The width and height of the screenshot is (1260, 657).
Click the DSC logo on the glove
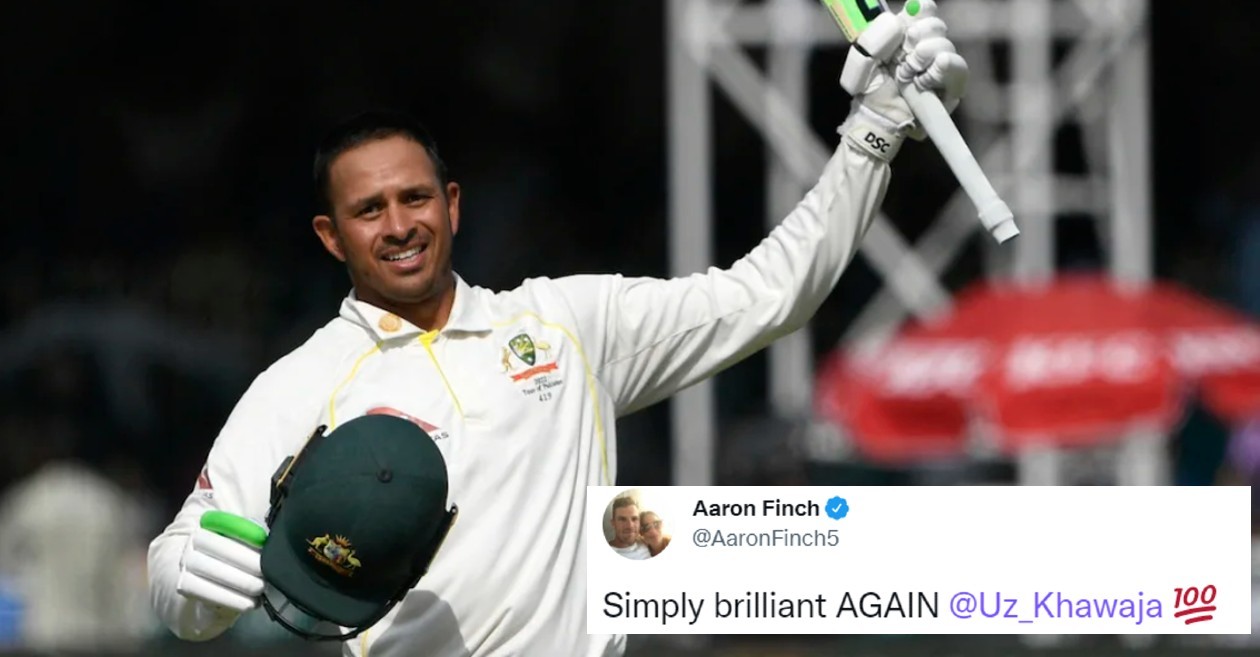(877, 142)
